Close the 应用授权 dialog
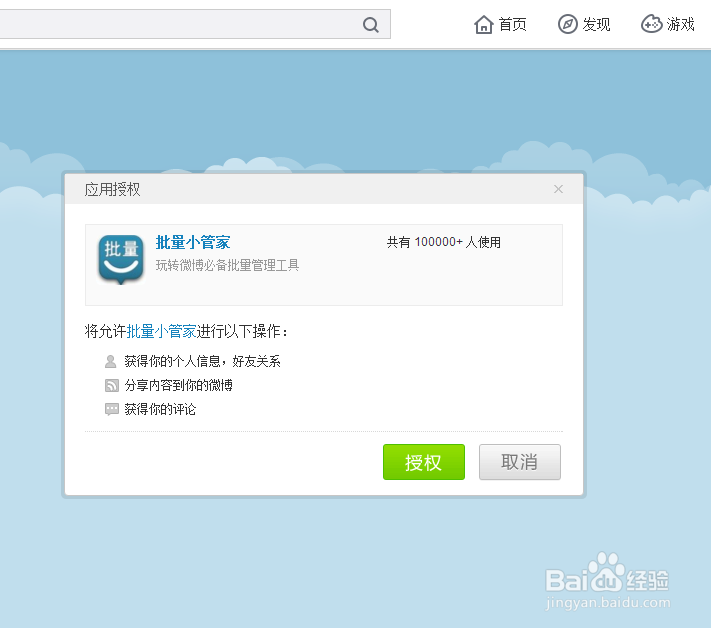The image size is (711, 628). 558,189
